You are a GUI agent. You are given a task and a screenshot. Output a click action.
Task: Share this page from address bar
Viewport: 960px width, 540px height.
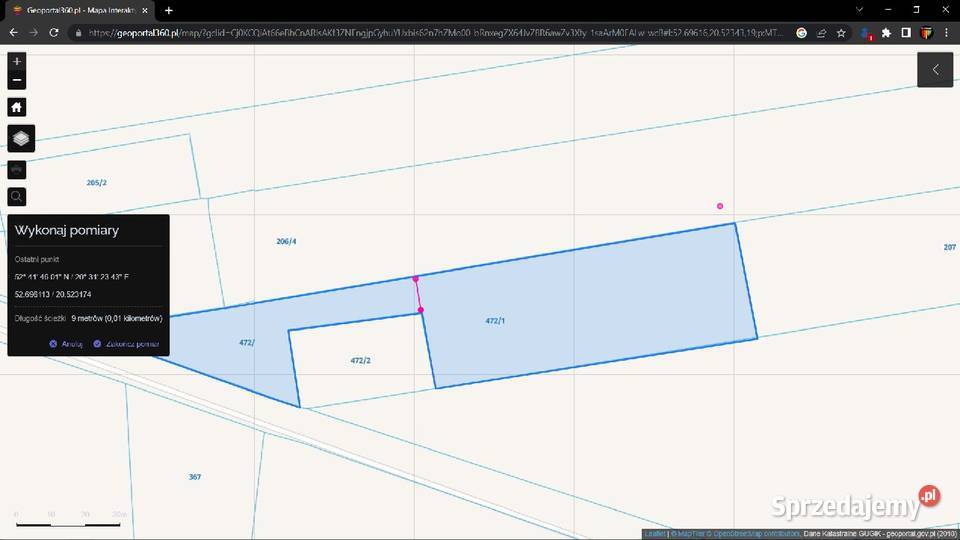pyautogui.click(x=821, y=32)
